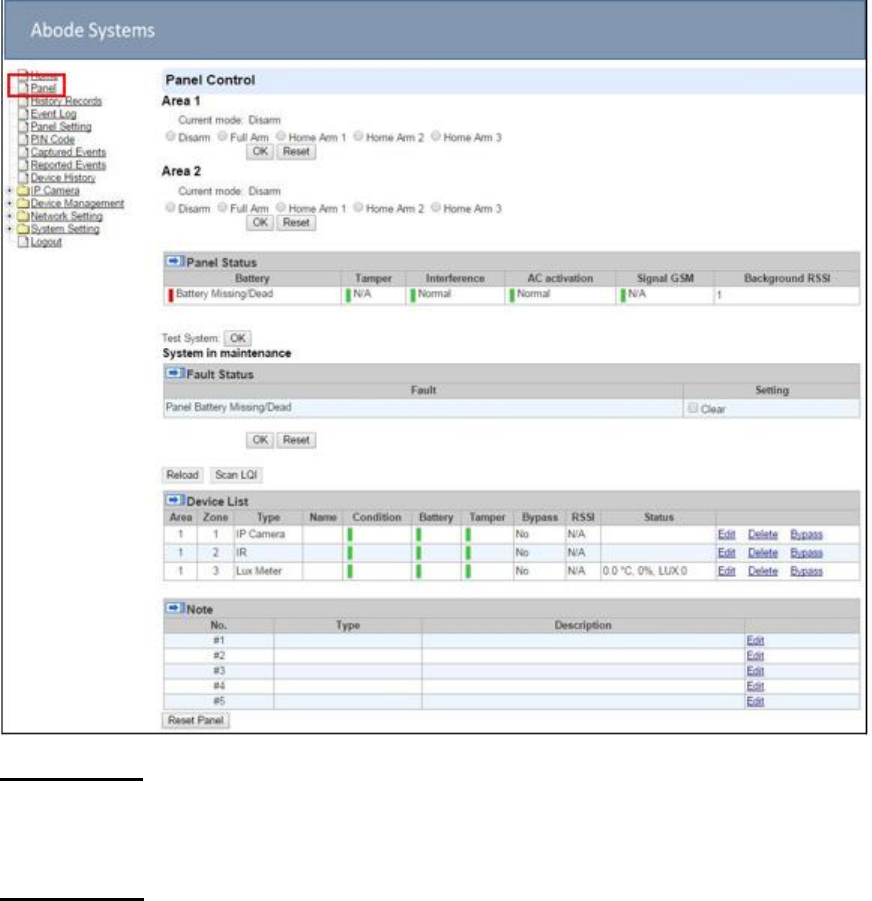The image size is (872, 901).
Task: Click the Fault Status arrow icon
Action: pos(175,374)
